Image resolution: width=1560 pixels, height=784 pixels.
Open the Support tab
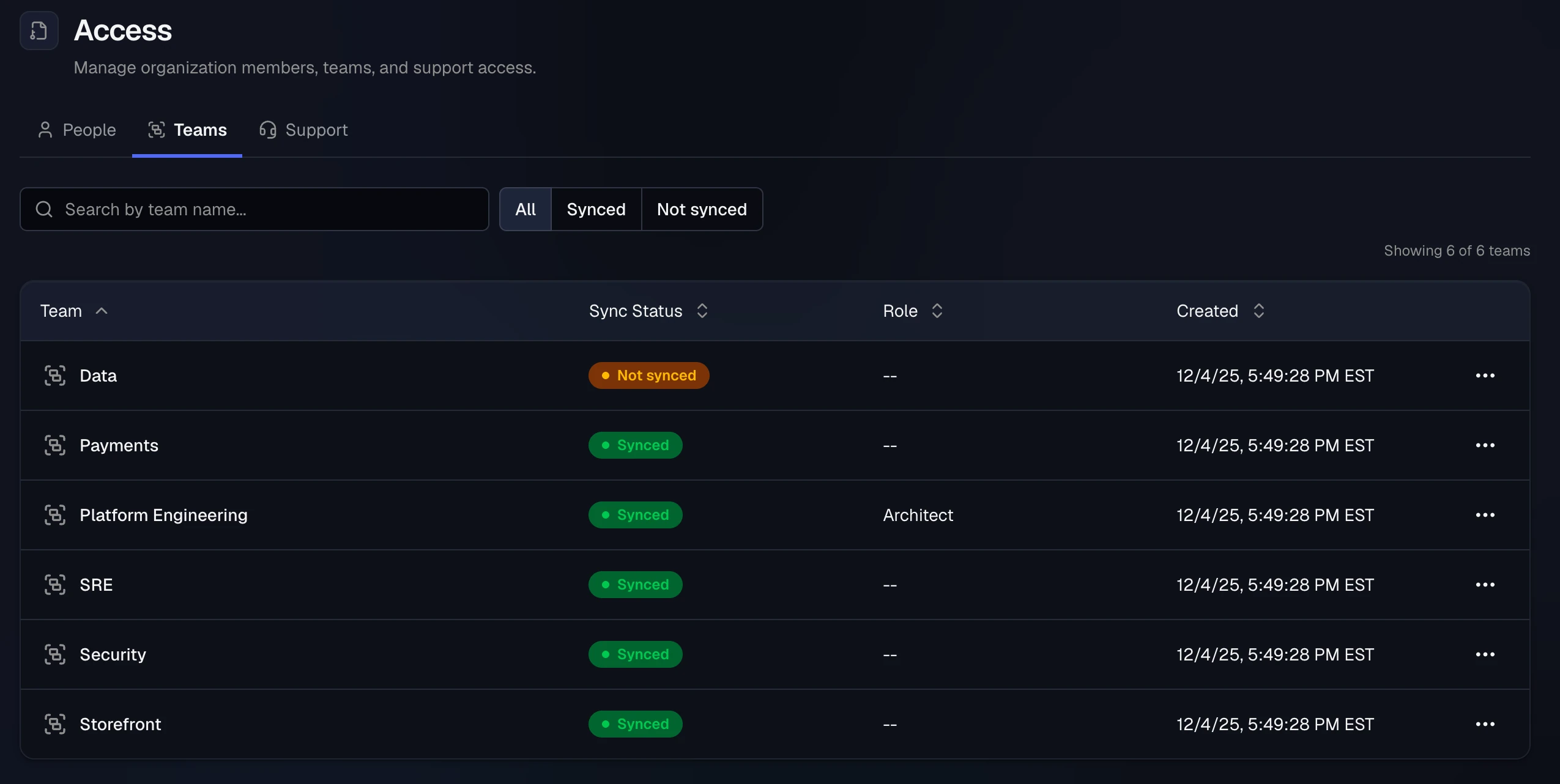[x=303, y=130]
